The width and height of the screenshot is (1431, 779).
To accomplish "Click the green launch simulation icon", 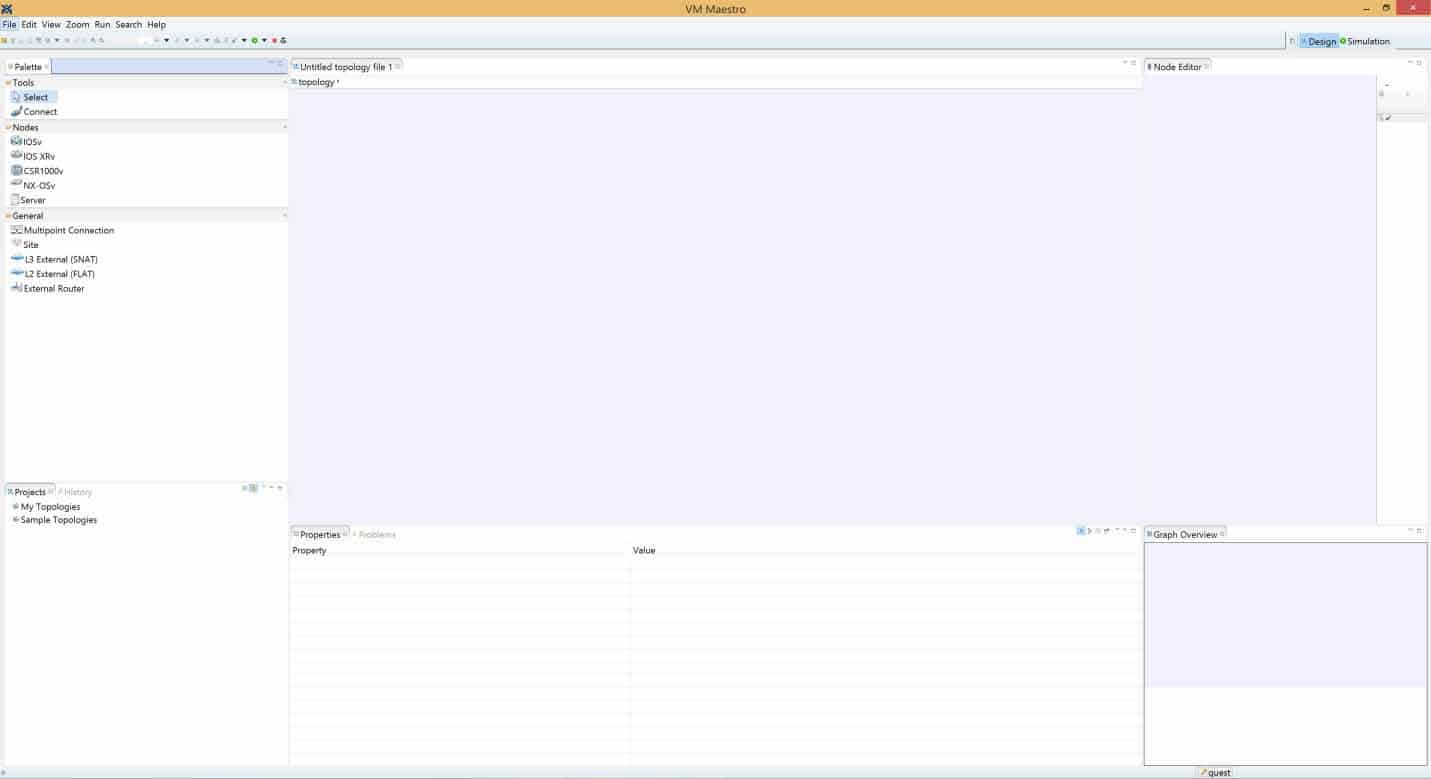I will tap(254, 40).
